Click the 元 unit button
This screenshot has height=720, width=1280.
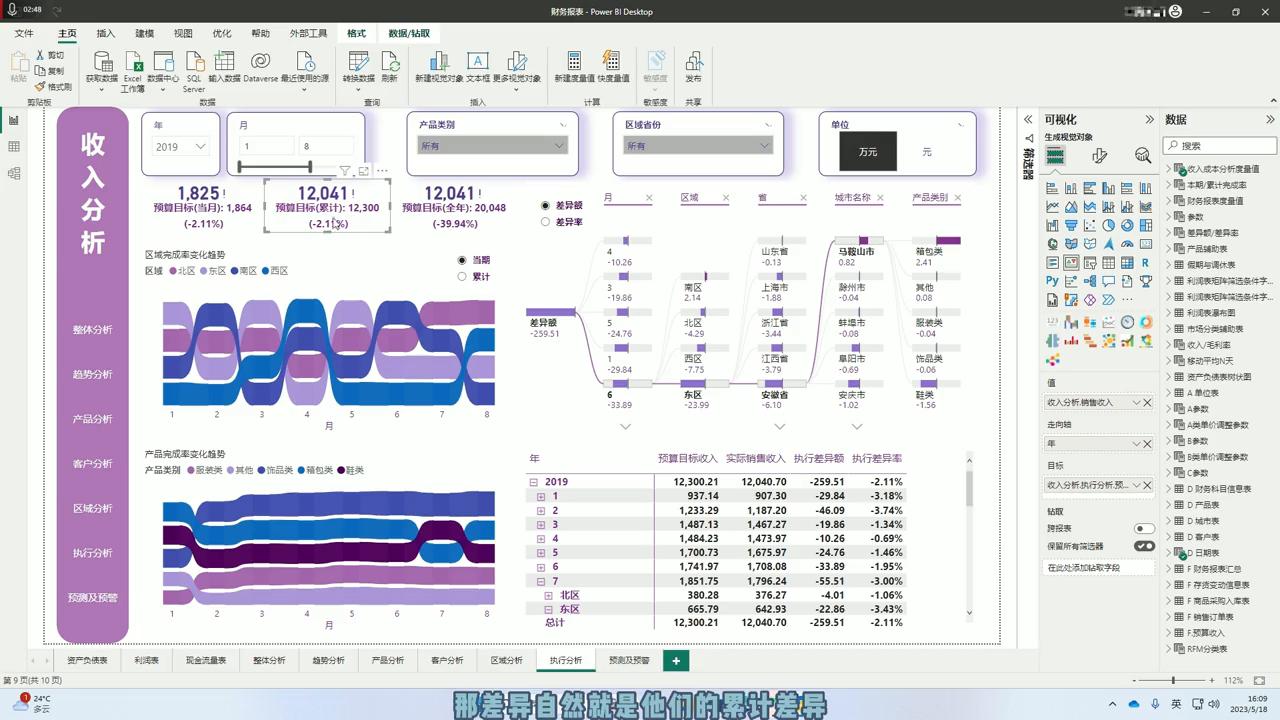(x=926, y=152)
